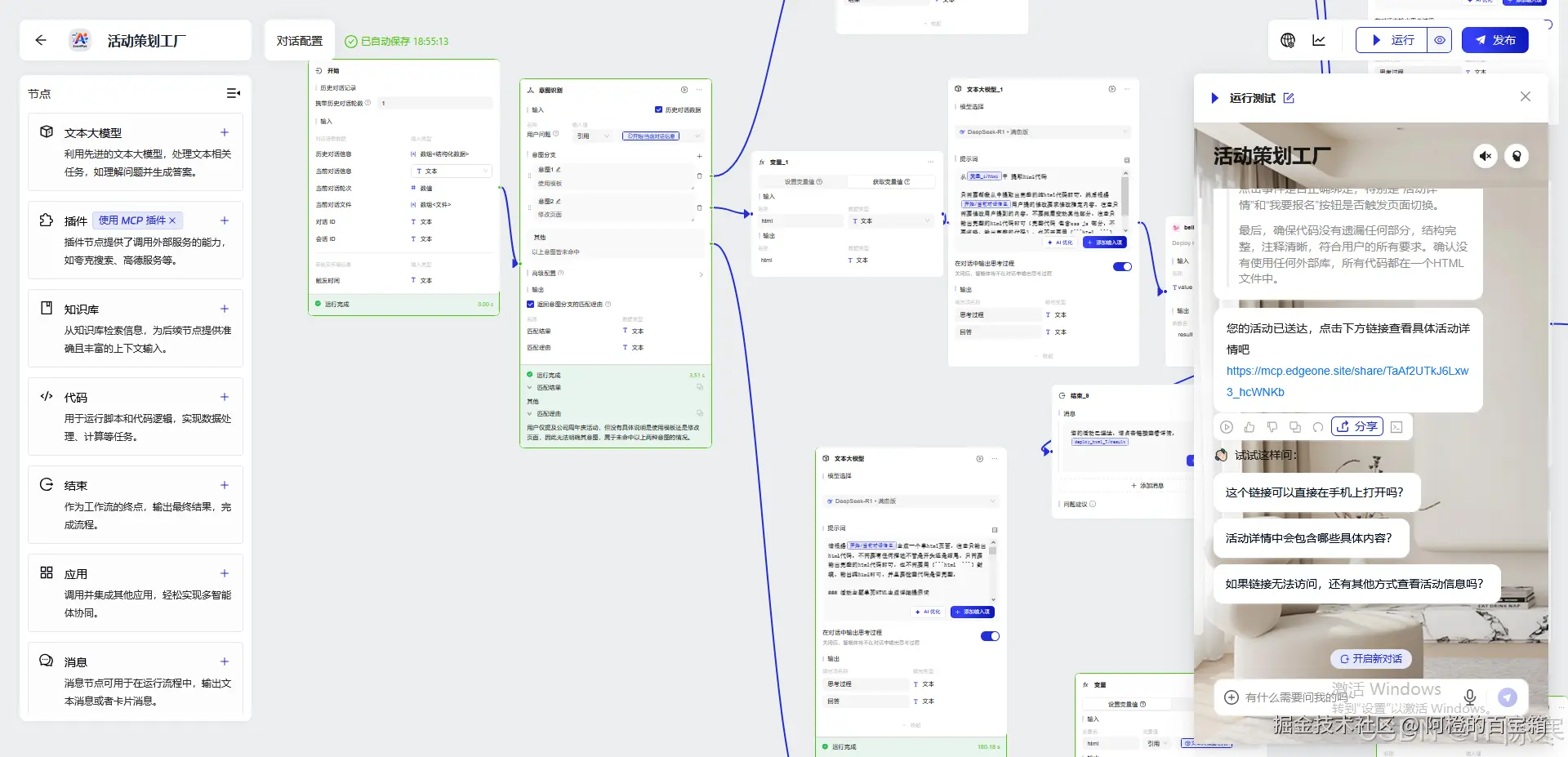Click the head-shaped icon in chat header

(x=1517, y=156)
